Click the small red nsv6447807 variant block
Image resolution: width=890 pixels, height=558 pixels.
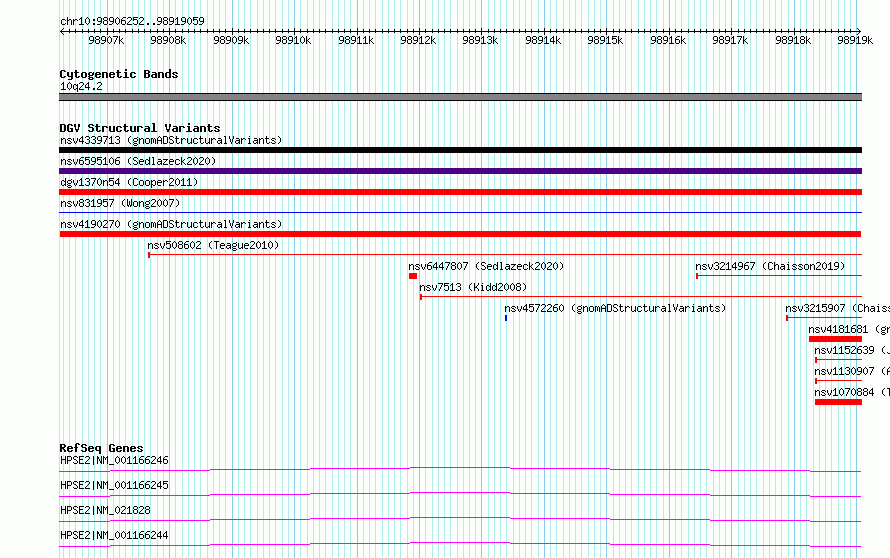[413, 276]
